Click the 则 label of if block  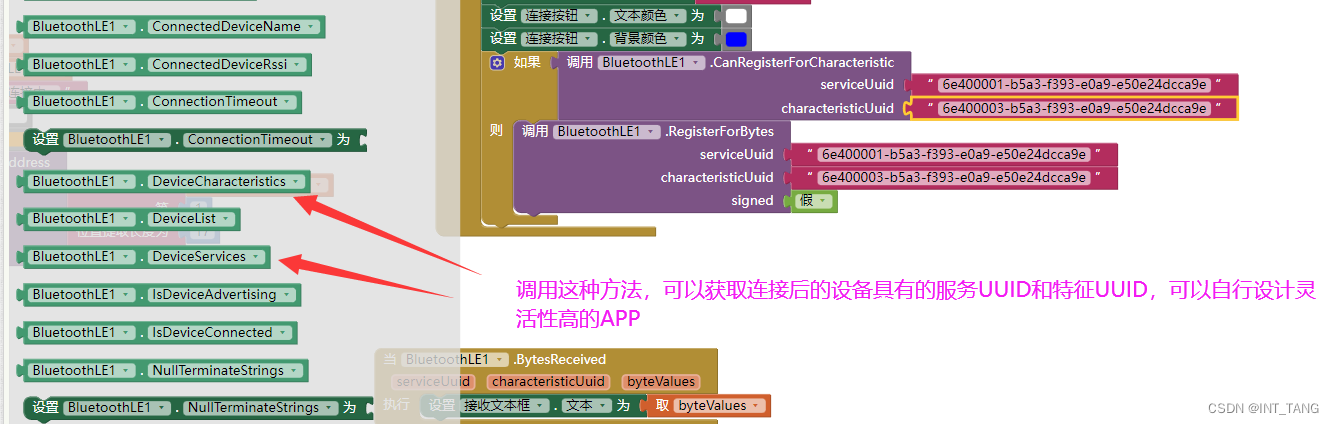(x=497, y=131)
